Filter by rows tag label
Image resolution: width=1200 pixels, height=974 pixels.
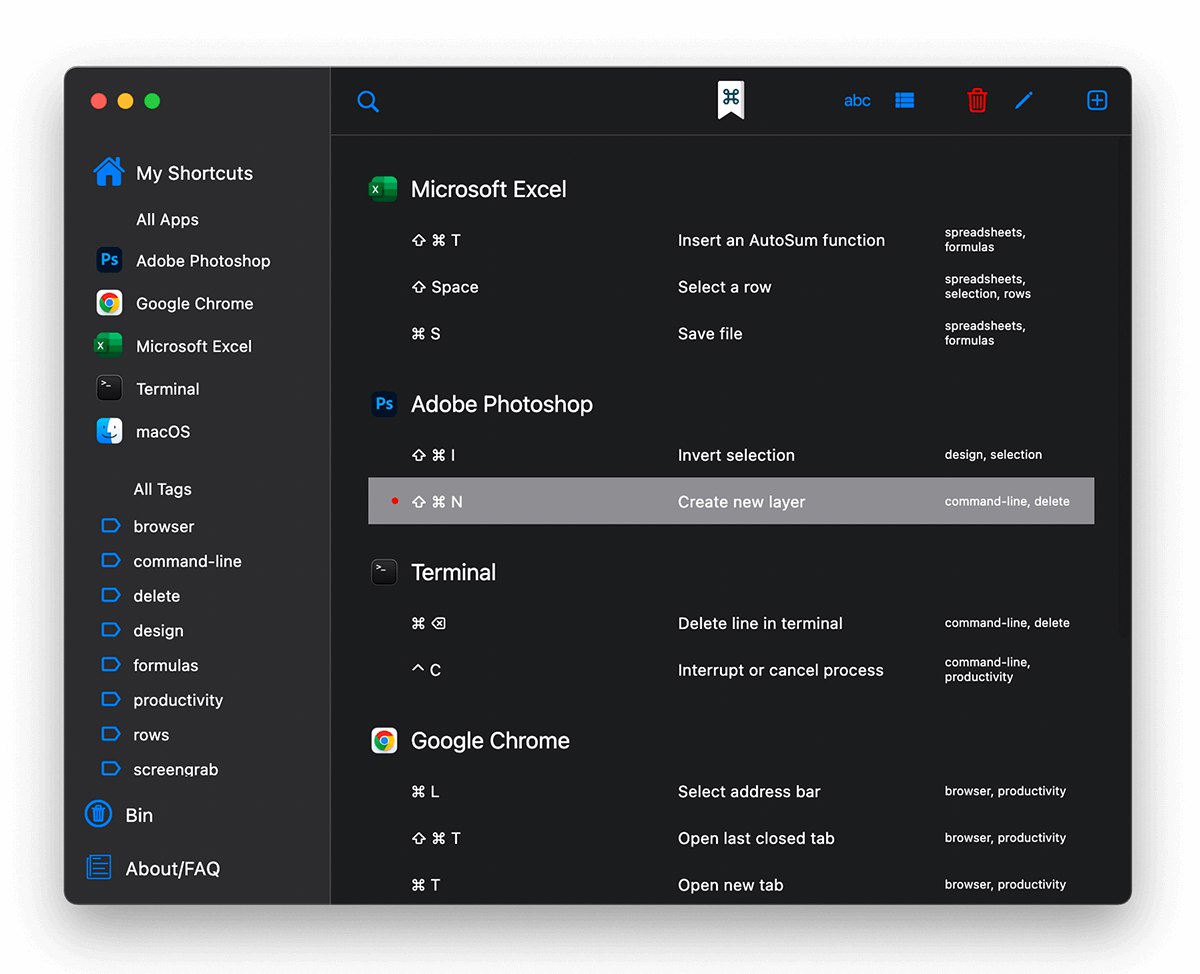click(x=151, y=735)
